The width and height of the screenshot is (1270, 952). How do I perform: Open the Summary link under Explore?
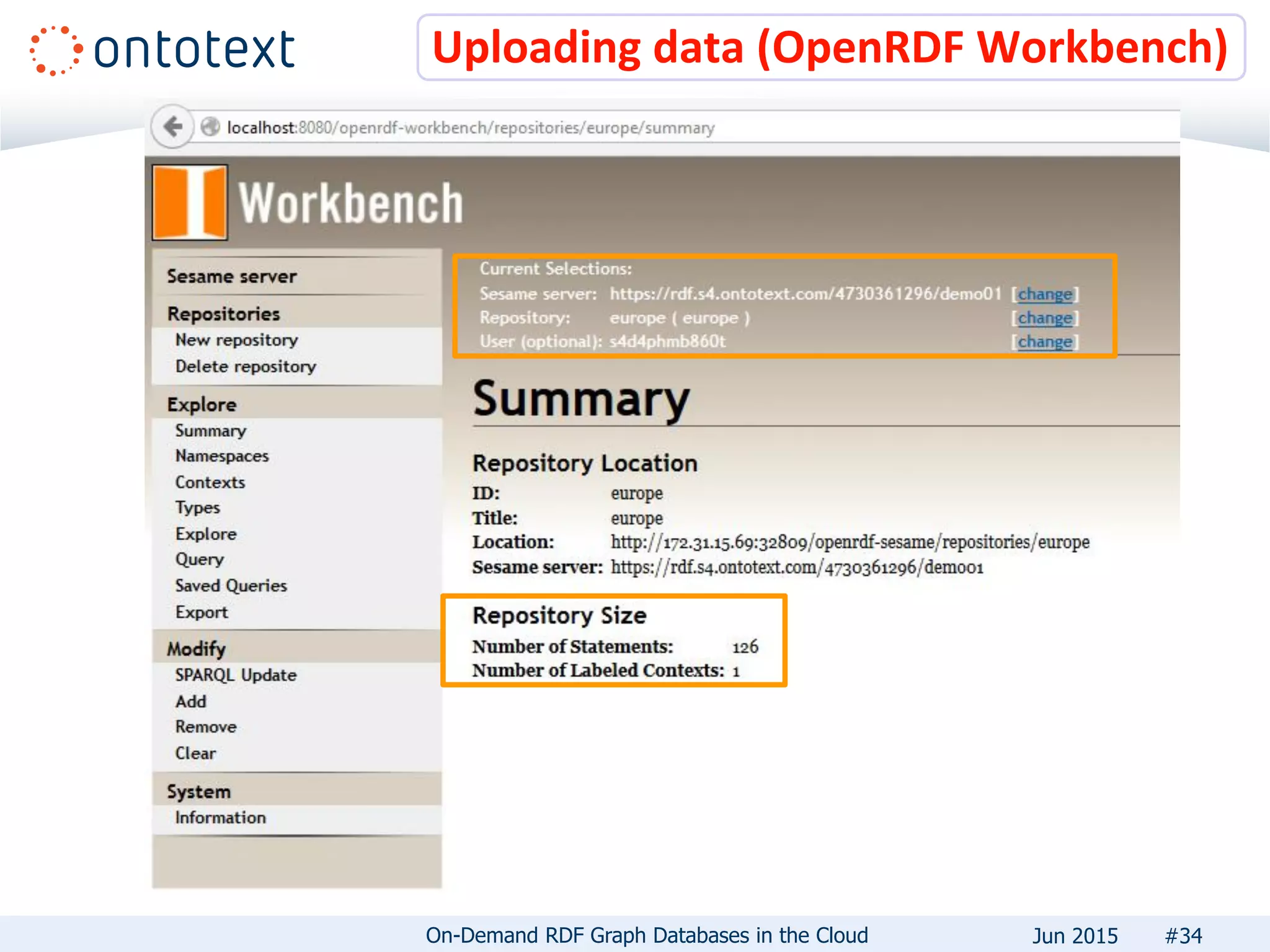211,431
